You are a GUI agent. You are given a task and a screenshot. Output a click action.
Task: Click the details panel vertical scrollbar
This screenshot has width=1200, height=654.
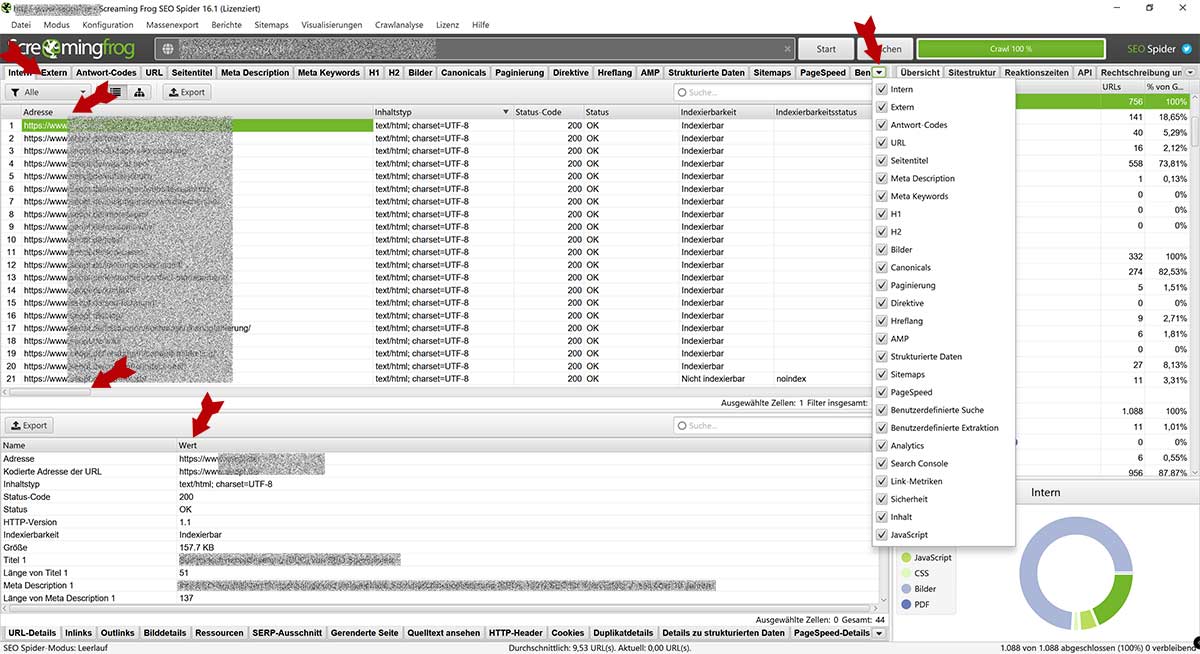[x=882, y=523]
